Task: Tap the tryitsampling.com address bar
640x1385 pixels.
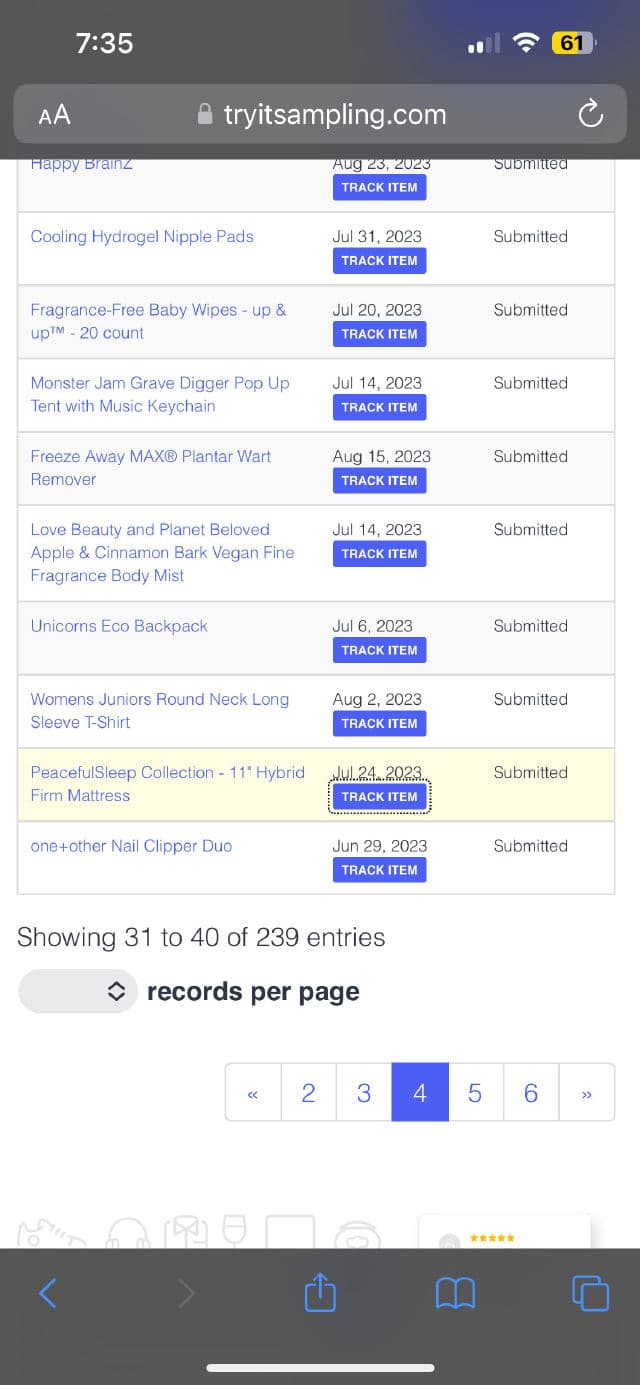Action: [x=322, y=115]
